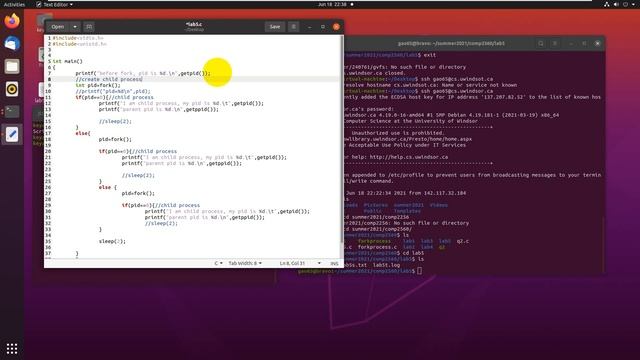
Task: Click the network icon in system tray
Action: [607, 4]
